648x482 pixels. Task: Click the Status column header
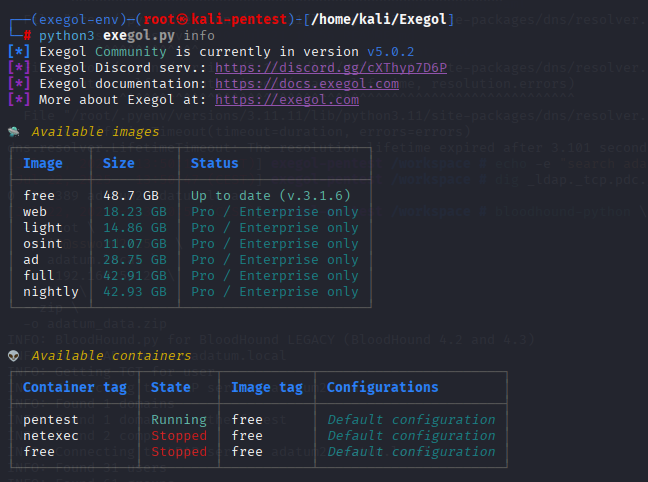click(214, 163)
